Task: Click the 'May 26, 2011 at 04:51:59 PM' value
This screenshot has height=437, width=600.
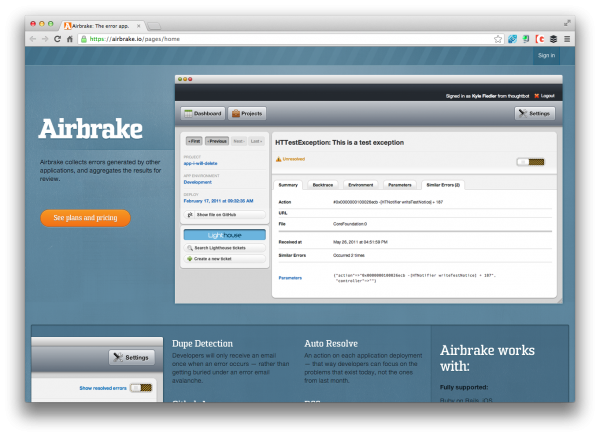Action: [x=360, y=242]
